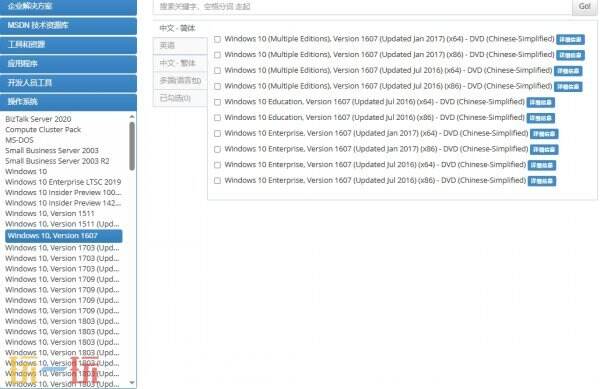Select BizTalk Server 2020 in the list
This screenshot has width=600, height=389.
[x=38, y=119]
